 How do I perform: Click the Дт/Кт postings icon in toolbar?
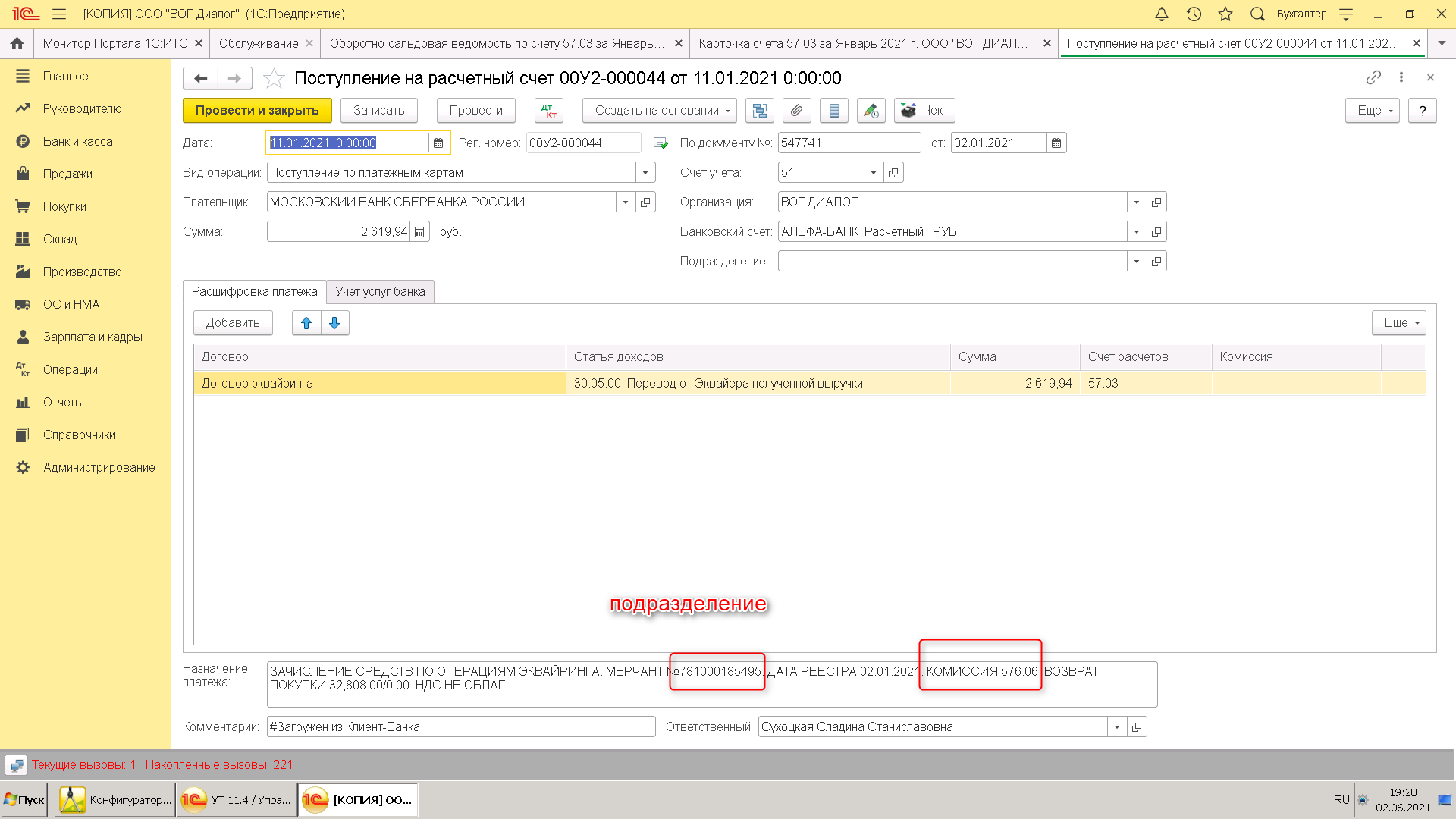tap(548, 111)
